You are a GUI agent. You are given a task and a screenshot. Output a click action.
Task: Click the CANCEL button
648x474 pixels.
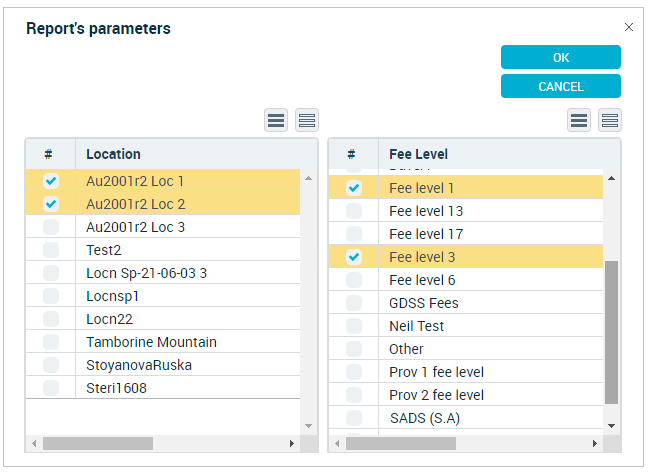(561, 86)
